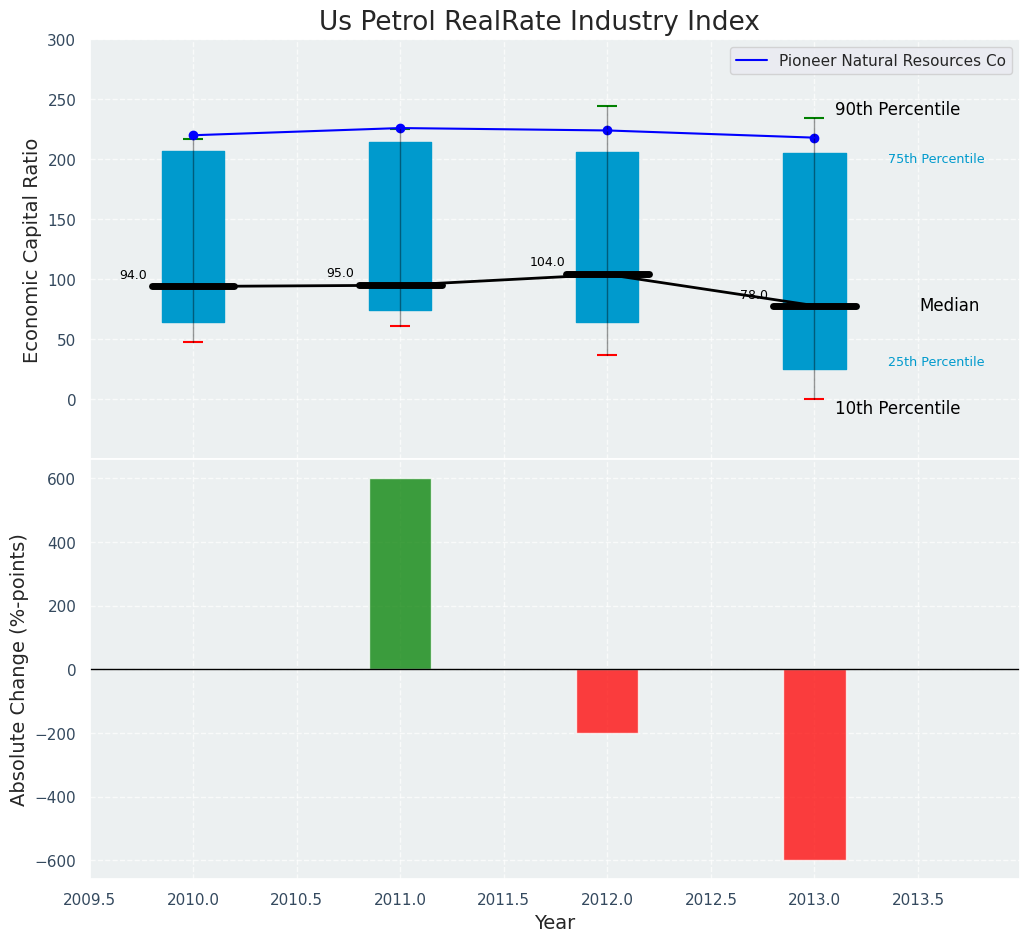Click the 94.0 median value label
1029x942 pixels.
133,276
